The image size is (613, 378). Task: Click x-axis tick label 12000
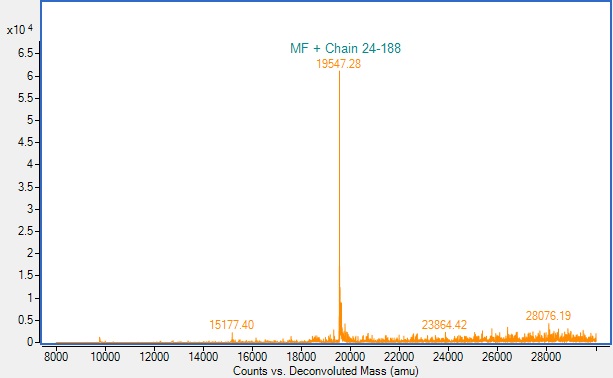point(154,357)
